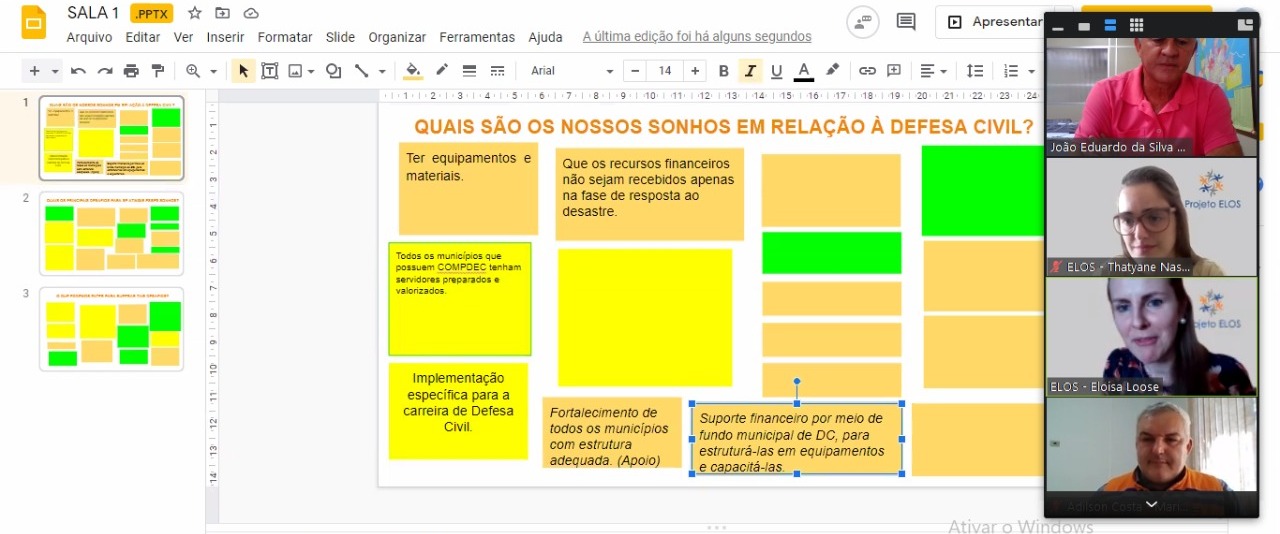Viewport: 1280px width, 534px height.
Task: Click the add comment icon
Action: [894, 71]
